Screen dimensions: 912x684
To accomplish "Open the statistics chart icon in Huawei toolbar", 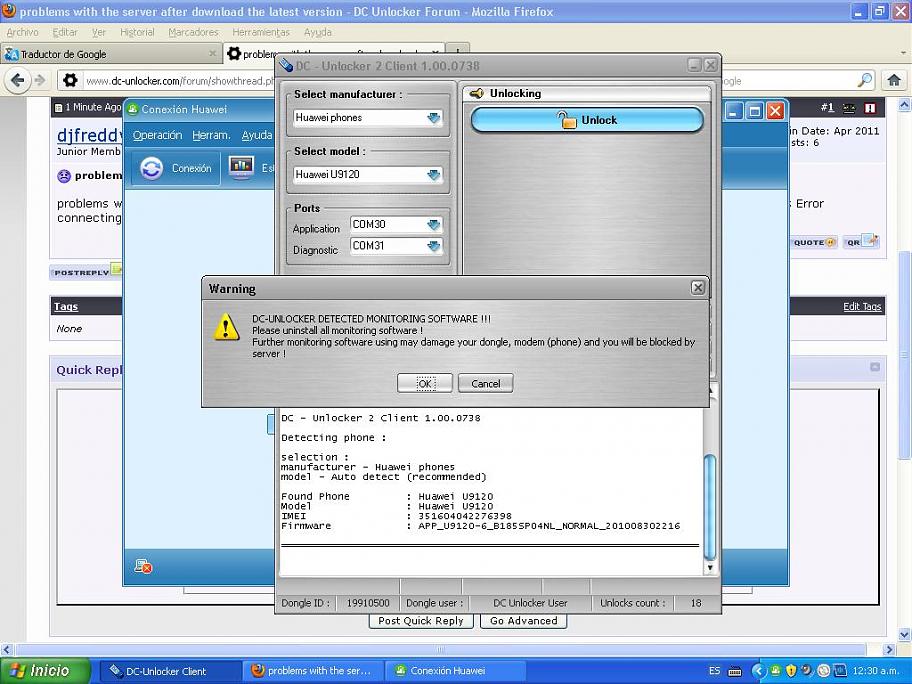I will [241, 167].
